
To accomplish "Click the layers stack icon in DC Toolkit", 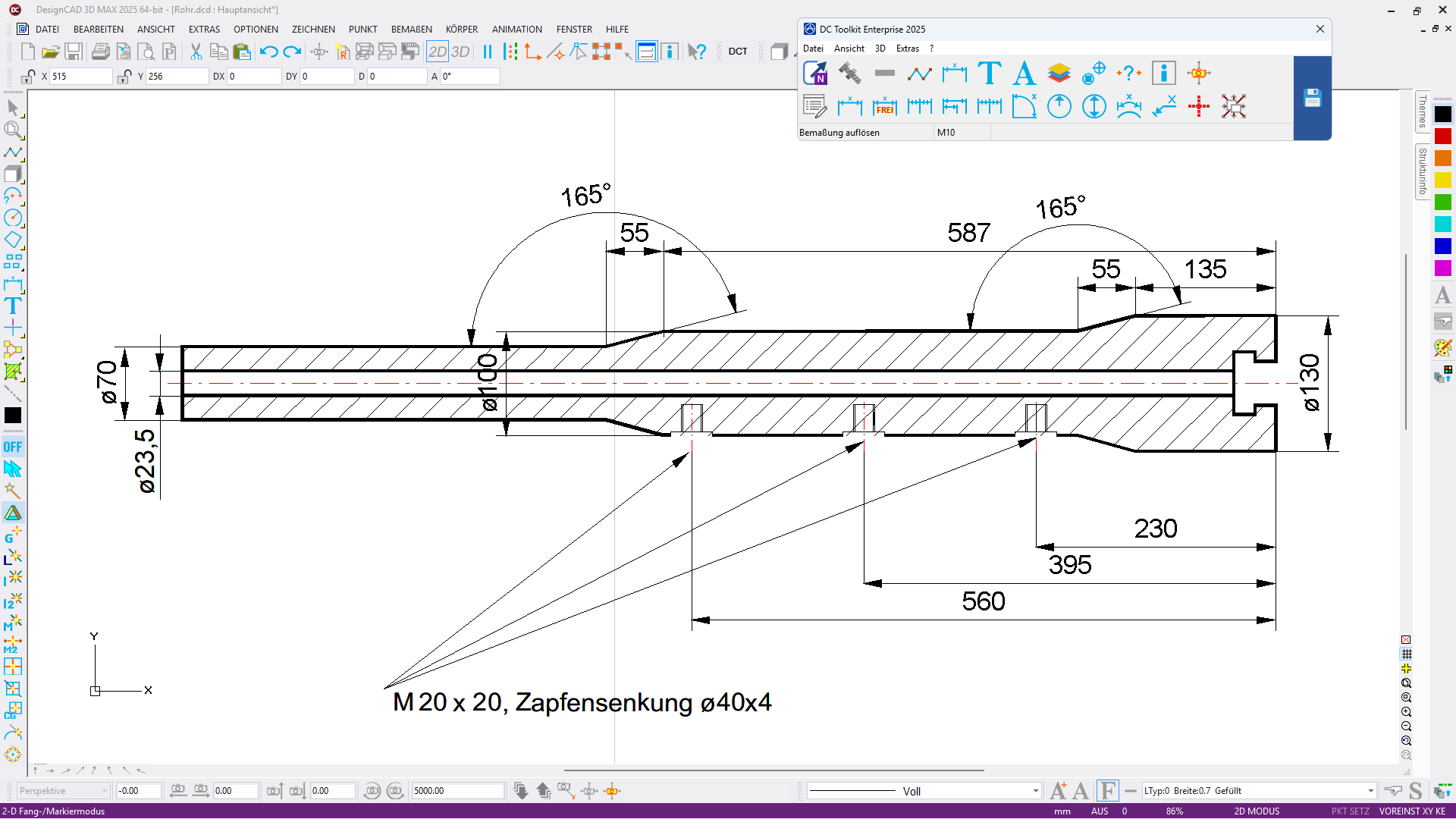I will (1059, 74).
